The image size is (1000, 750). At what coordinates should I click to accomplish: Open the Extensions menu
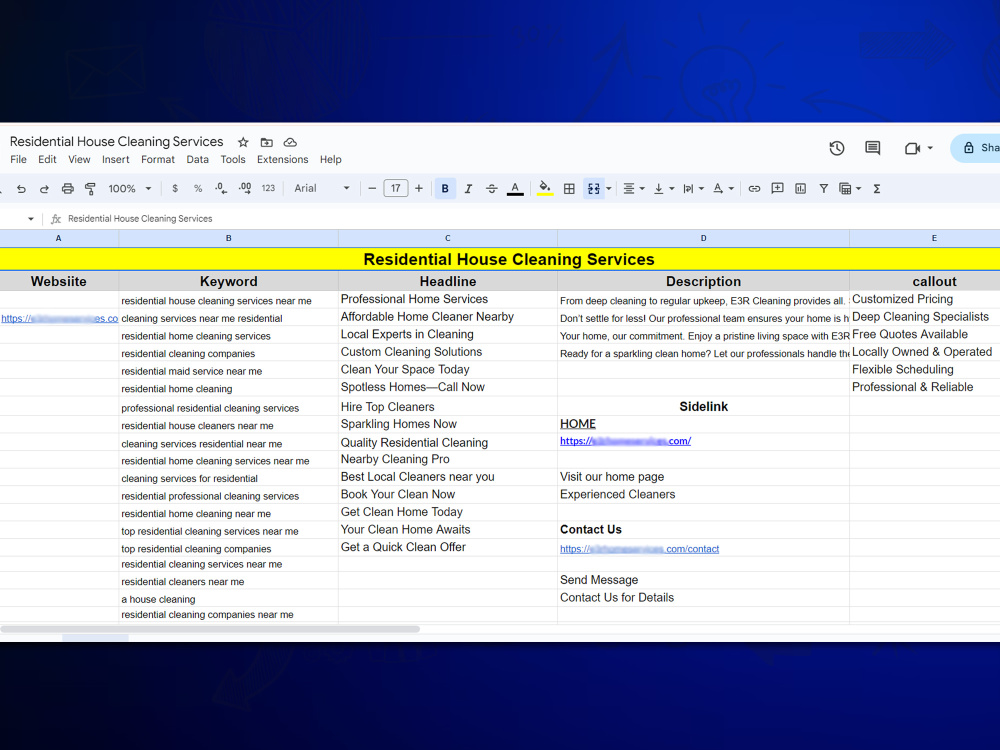point(283,159)
